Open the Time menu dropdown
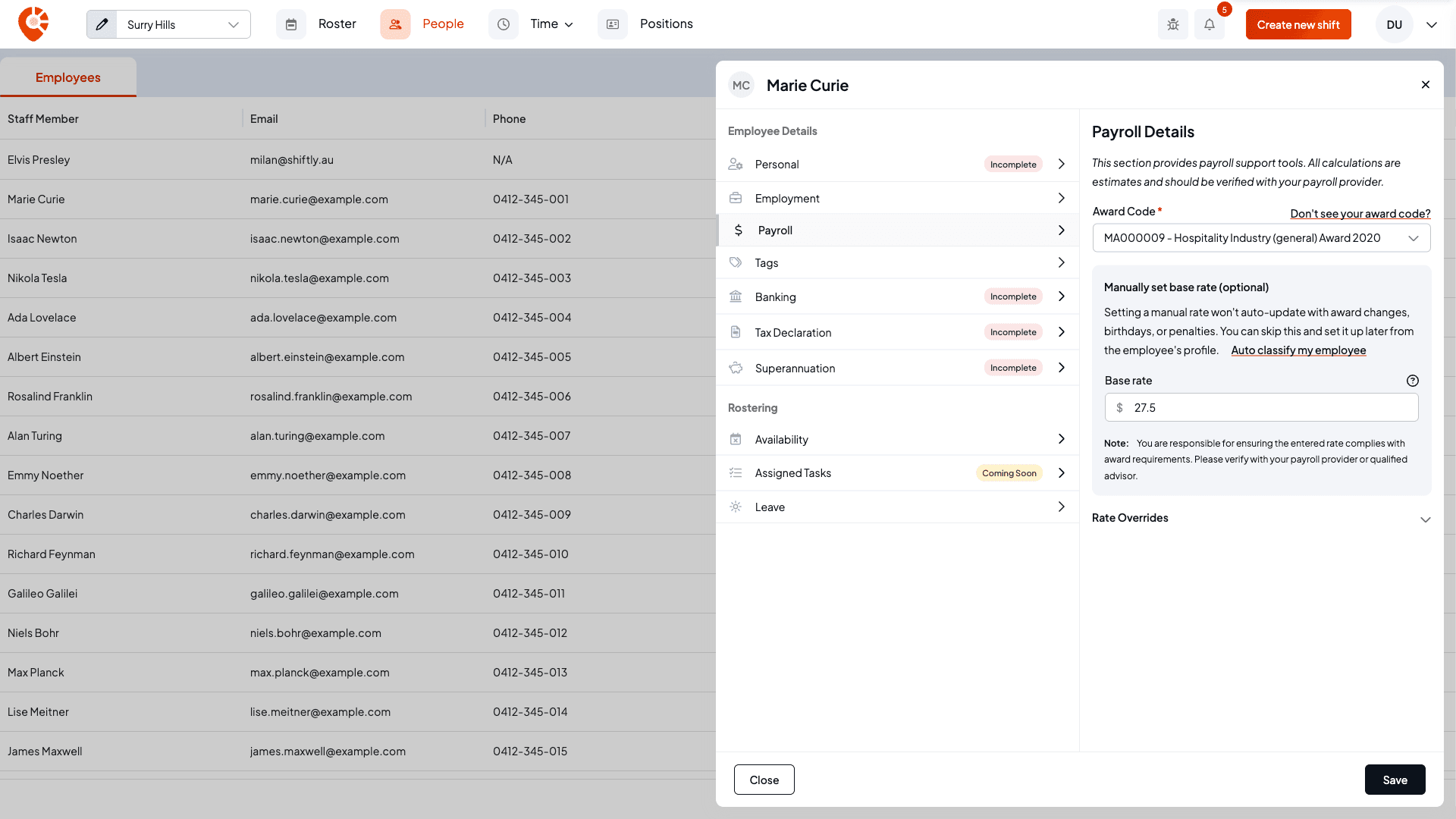Viewport: 1456px width, 819px height. pos(551,24)
